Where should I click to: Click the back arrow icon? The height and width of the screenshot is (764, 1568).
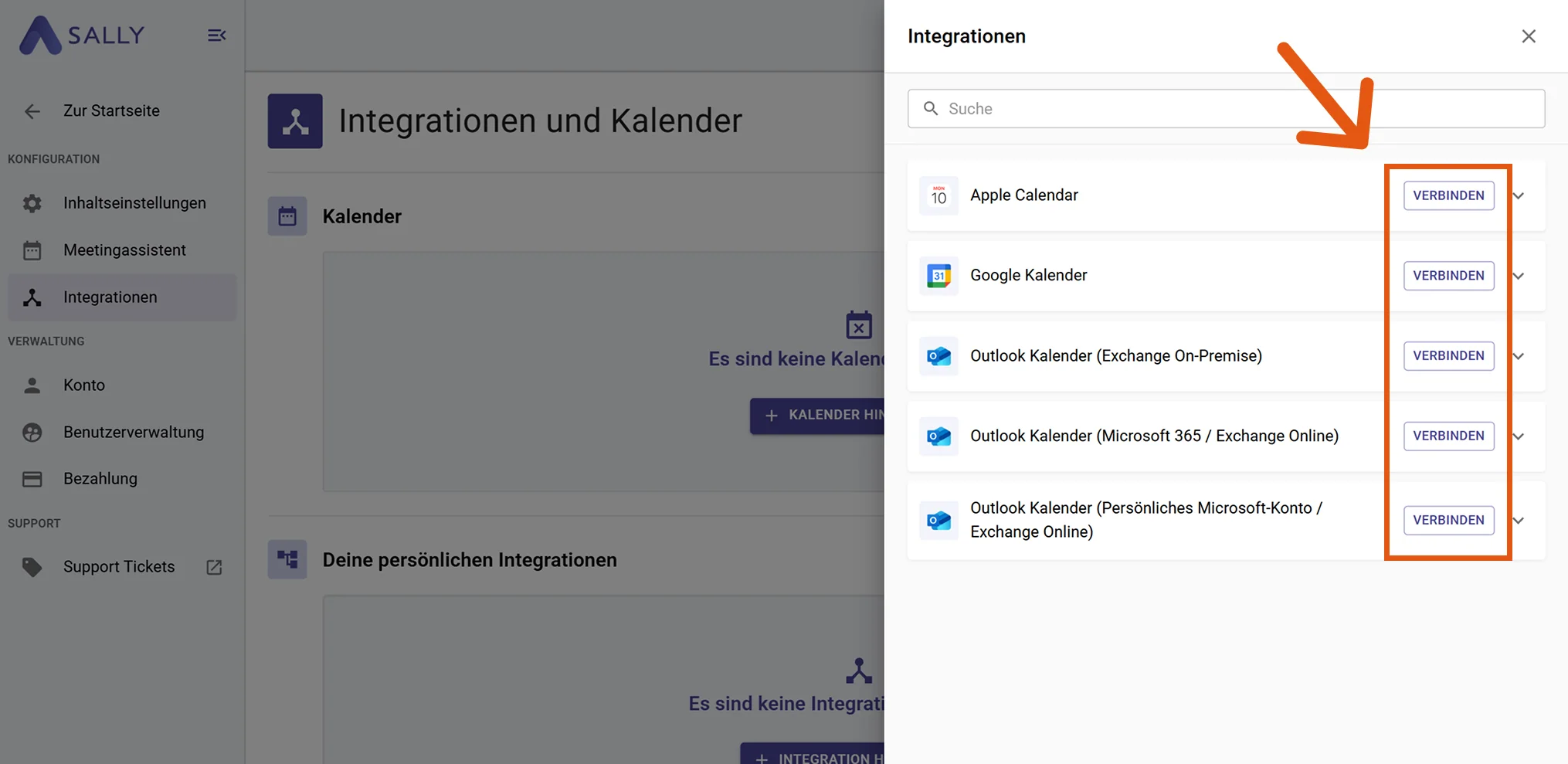click(x=32, y=111)
